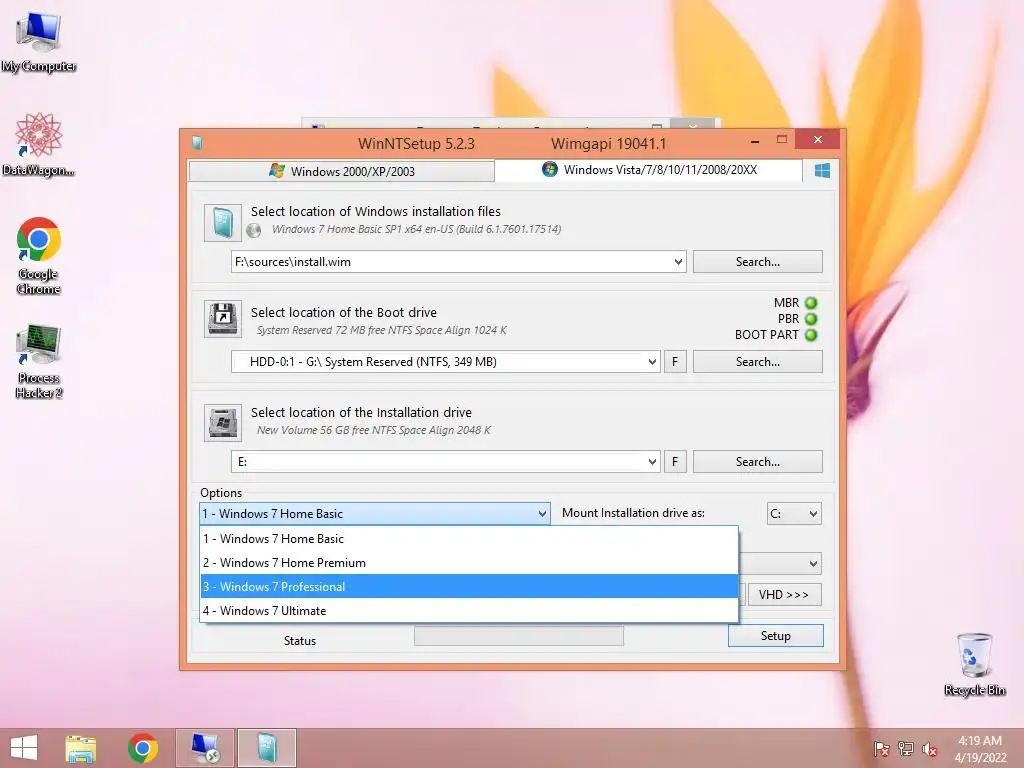Click the VHD >>> button
Screen dimensions: 1024x768
pos(784,595)
